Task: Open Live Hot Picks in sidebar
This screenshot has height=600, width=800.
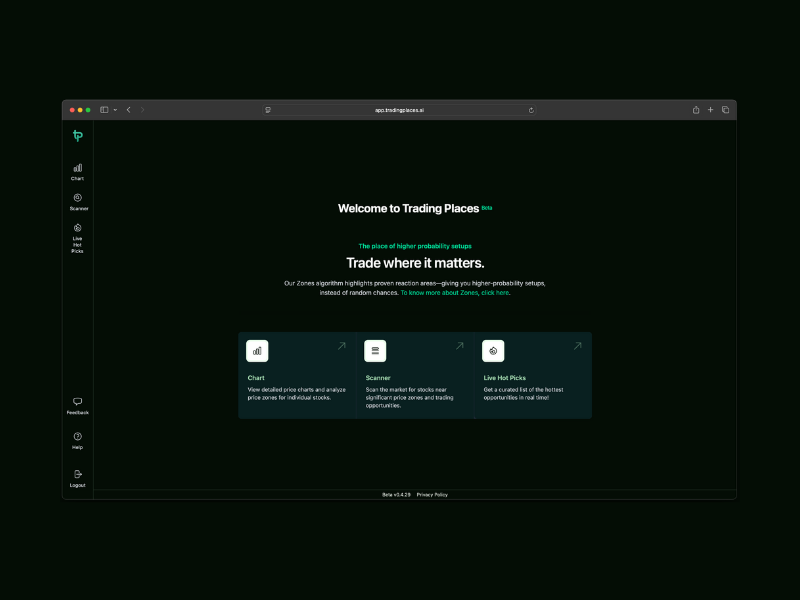Action: (78, 238)
